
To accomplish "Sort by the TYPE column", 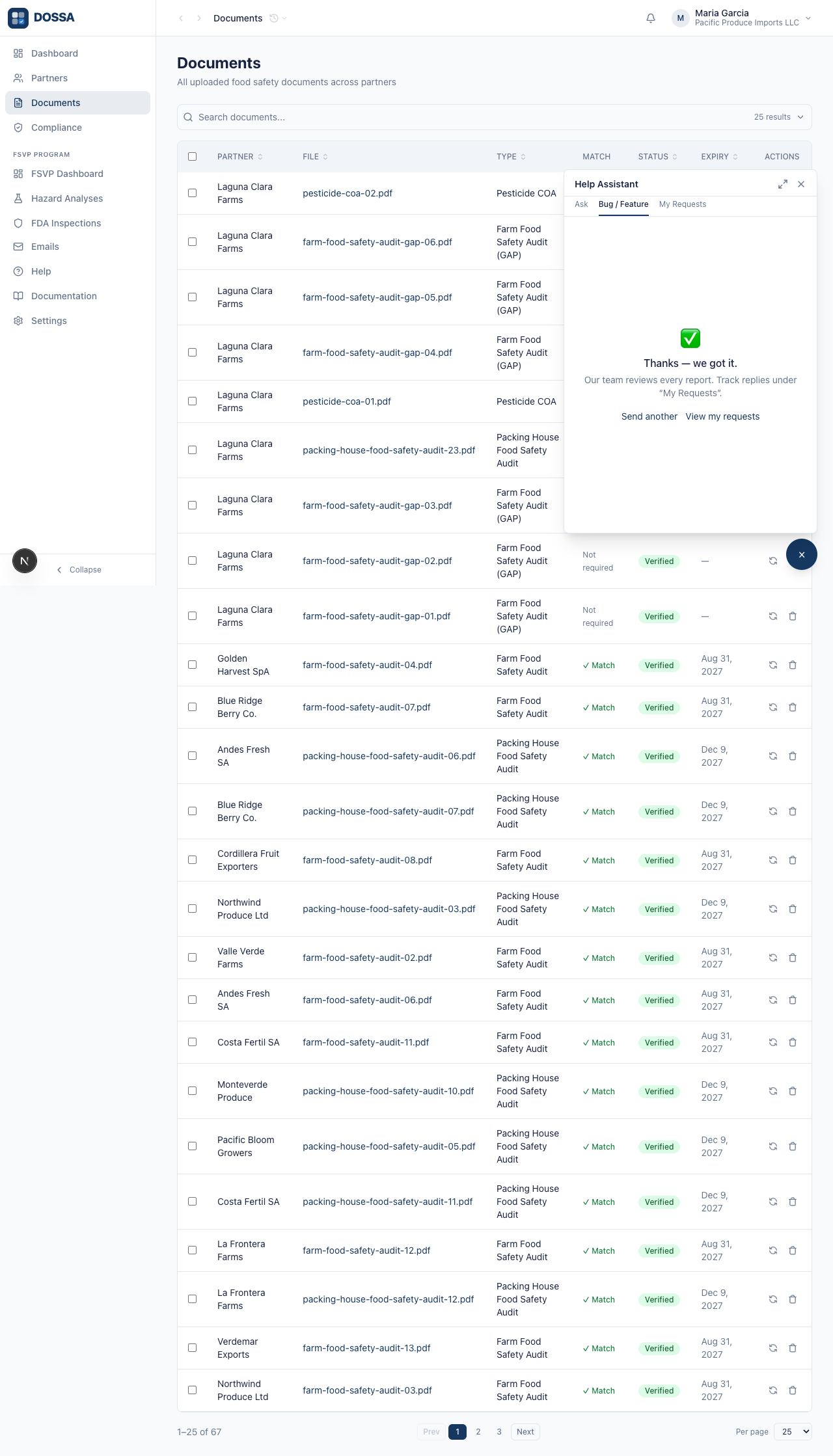I will click(x=511, y=157).
